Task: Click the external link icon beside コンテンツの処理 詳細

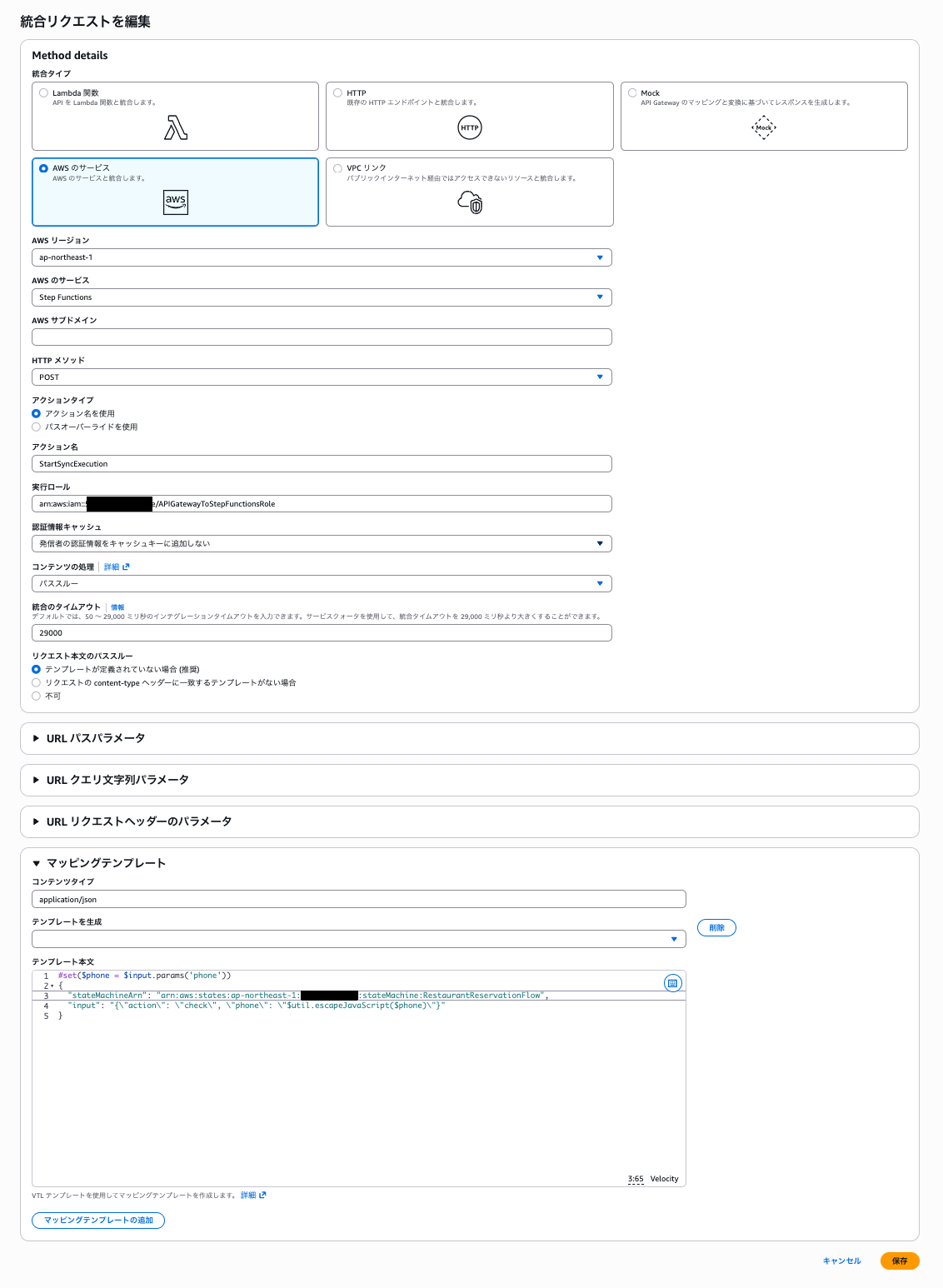Action: click(x=126, y=567)
